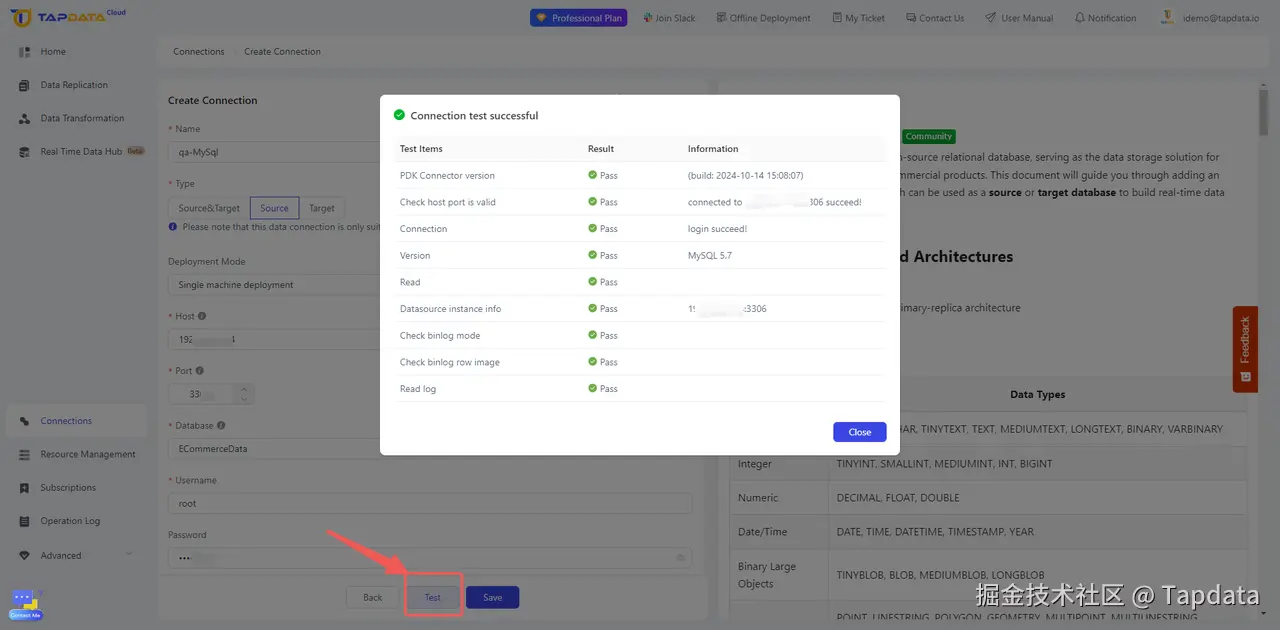
Task: Click the Home sidebar icon
Action: click(x=24, y=52)
